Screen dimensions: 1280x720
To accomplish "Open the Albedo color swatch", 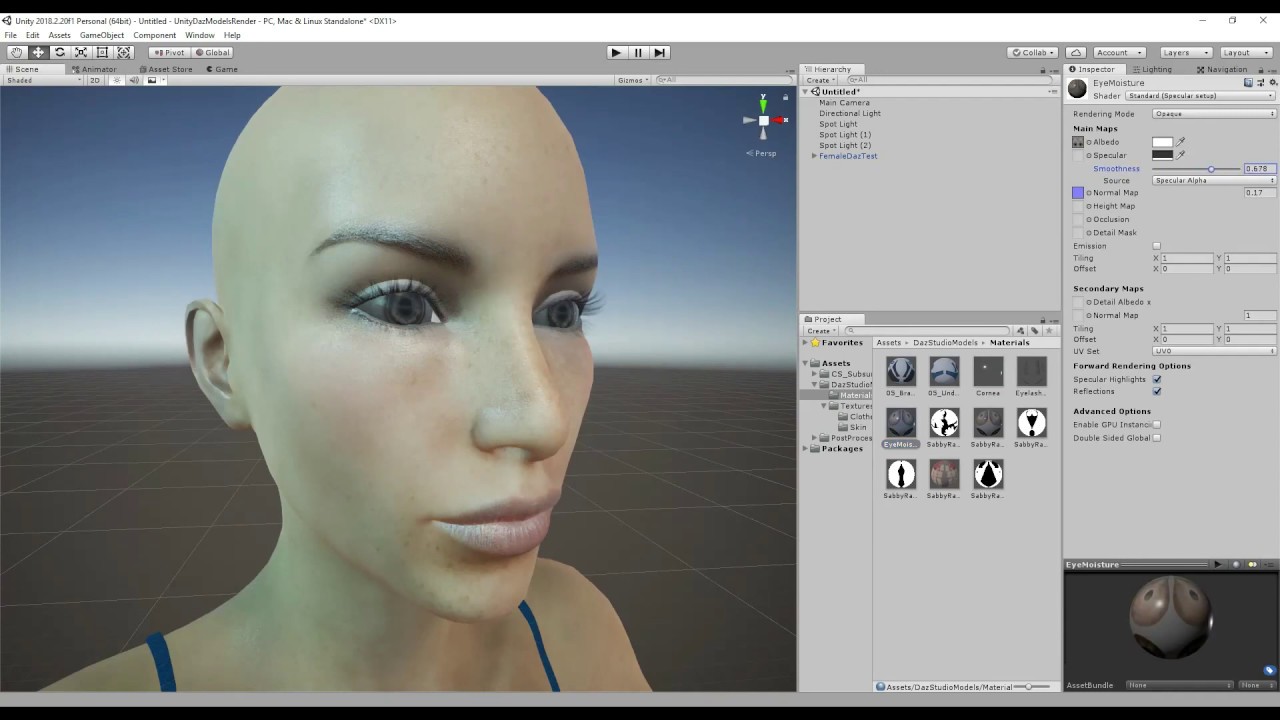I will pos(1162,142).
